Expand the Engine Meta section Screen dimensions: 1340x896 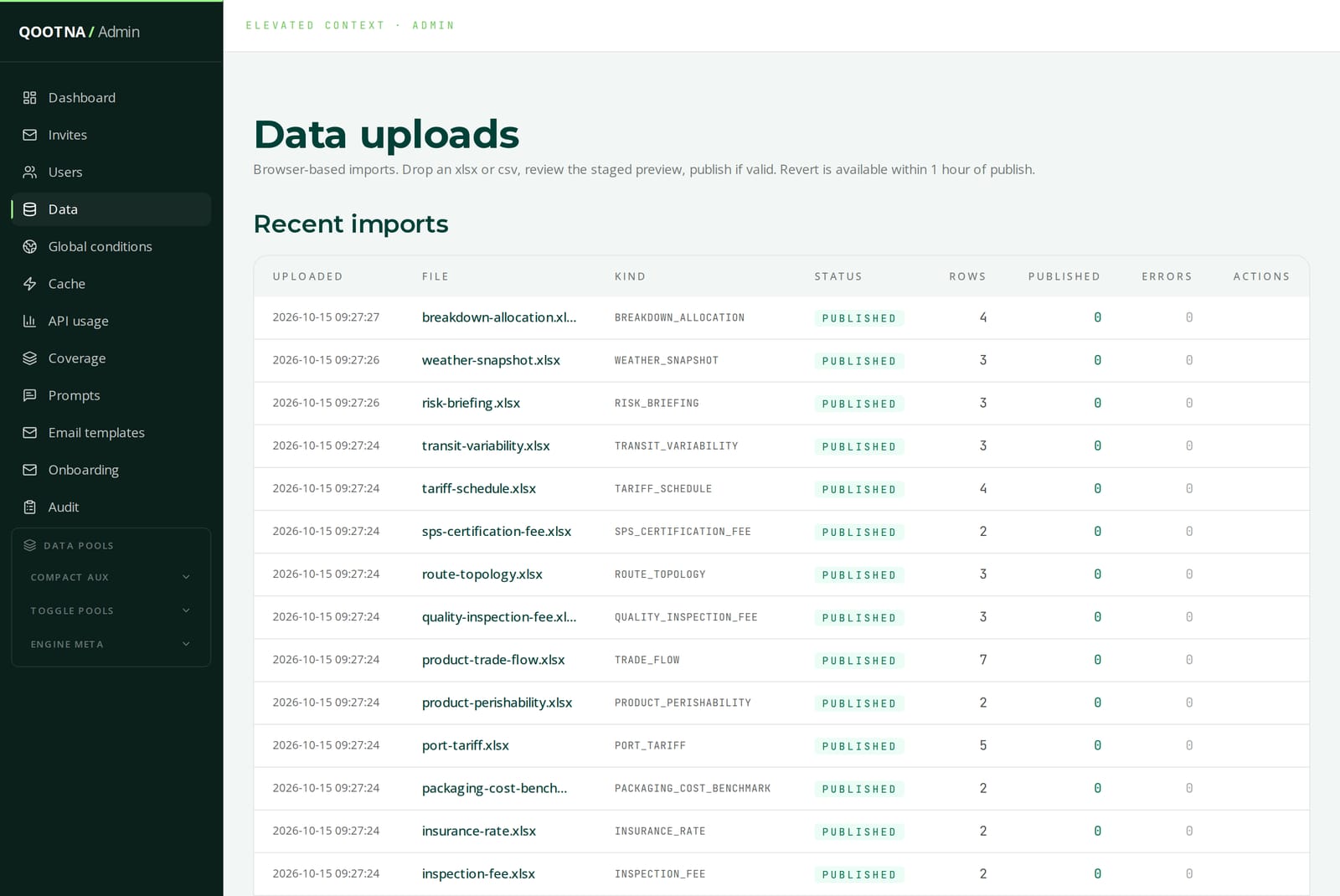(111, 644)
